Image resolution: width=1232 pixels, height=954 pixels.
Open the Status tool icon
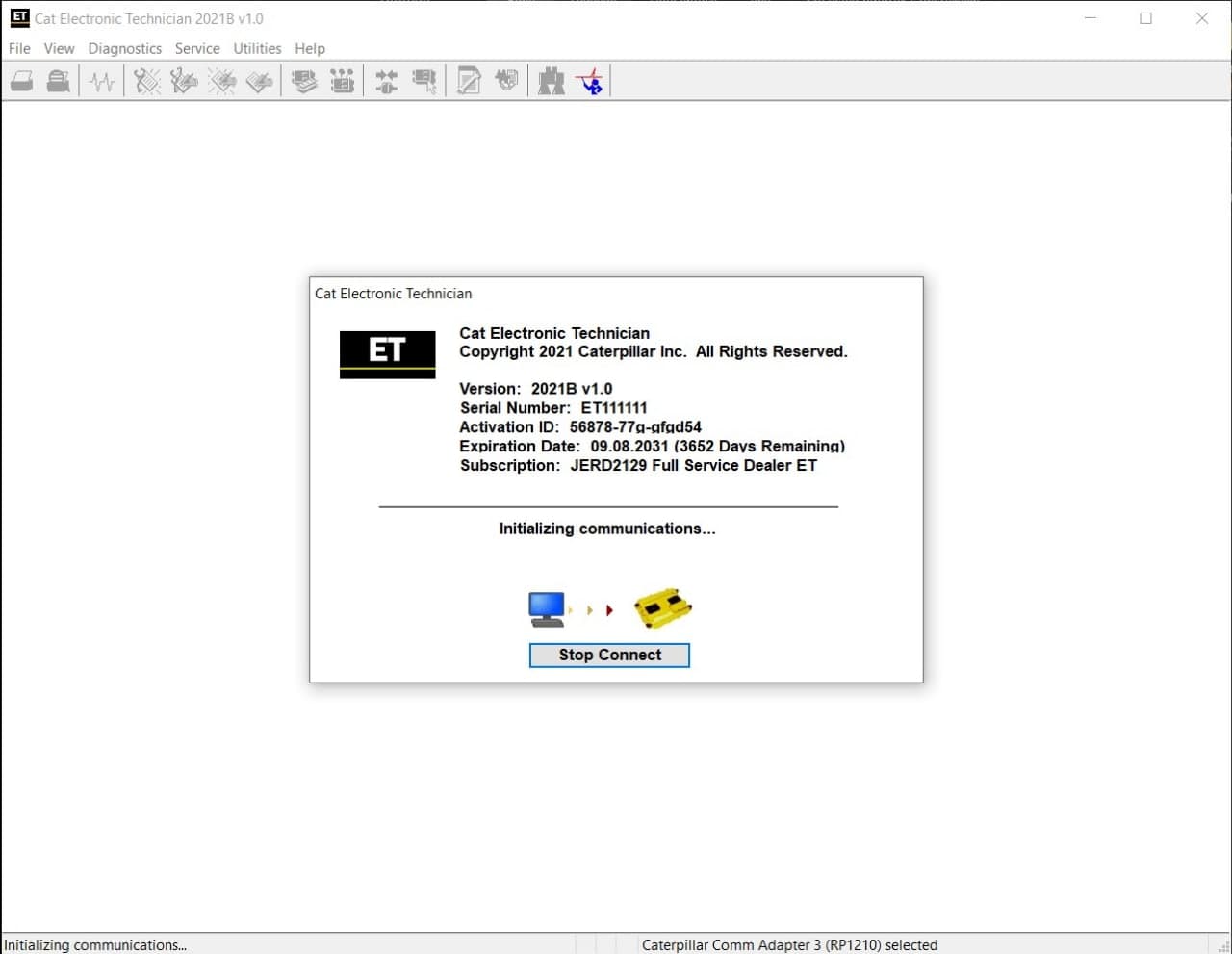point(303,81)
